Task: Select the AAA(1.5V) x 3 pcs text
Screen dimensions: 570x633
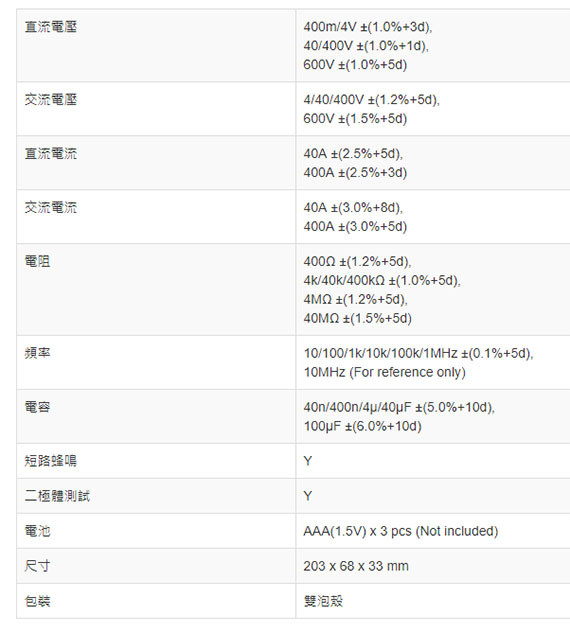Action: 357,531
